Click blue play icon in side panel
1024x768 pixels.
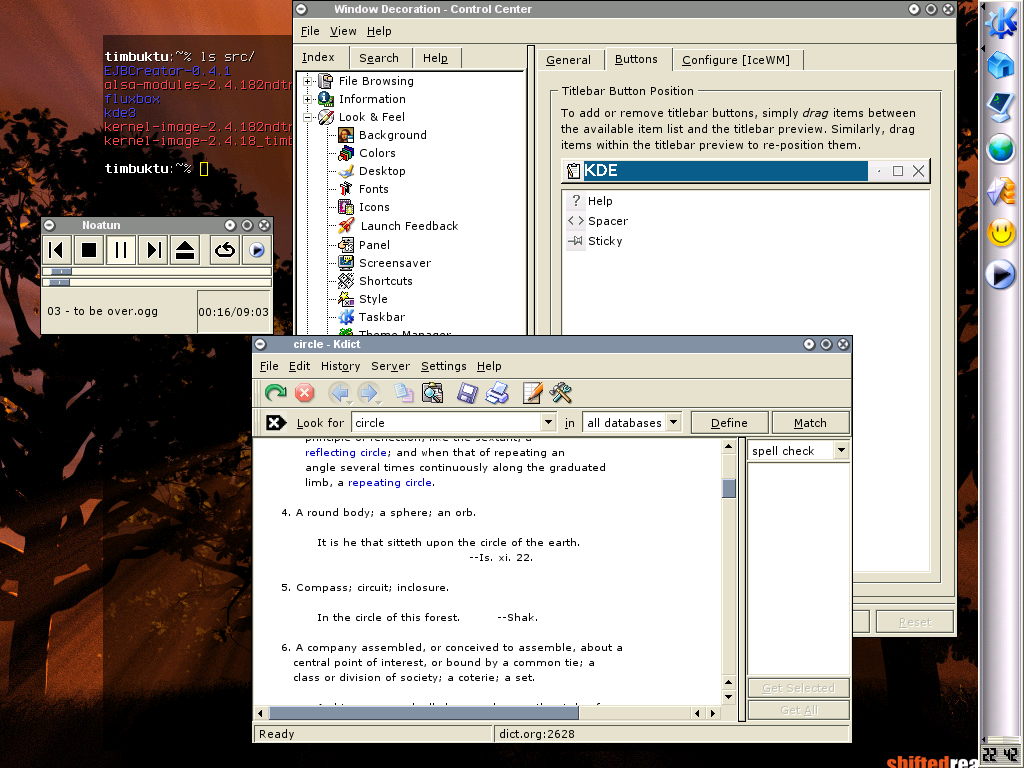pos(1000,274)
